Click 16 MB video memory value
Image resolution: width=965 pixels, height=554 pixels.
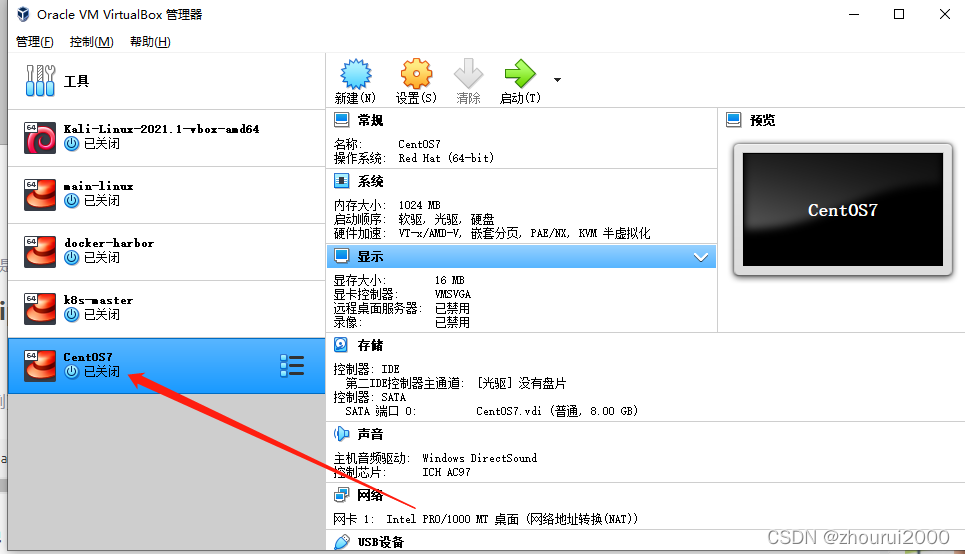click(449, 280)
